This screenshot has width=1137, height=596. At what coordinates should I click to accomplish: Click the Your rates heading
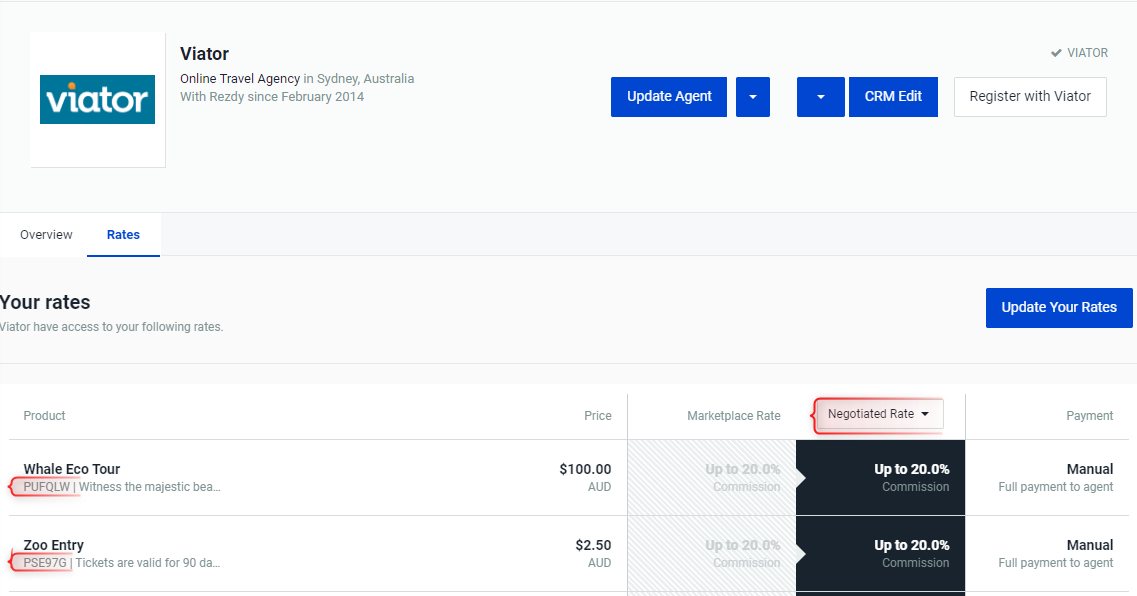pyautogui.click(x=45, y=302)
